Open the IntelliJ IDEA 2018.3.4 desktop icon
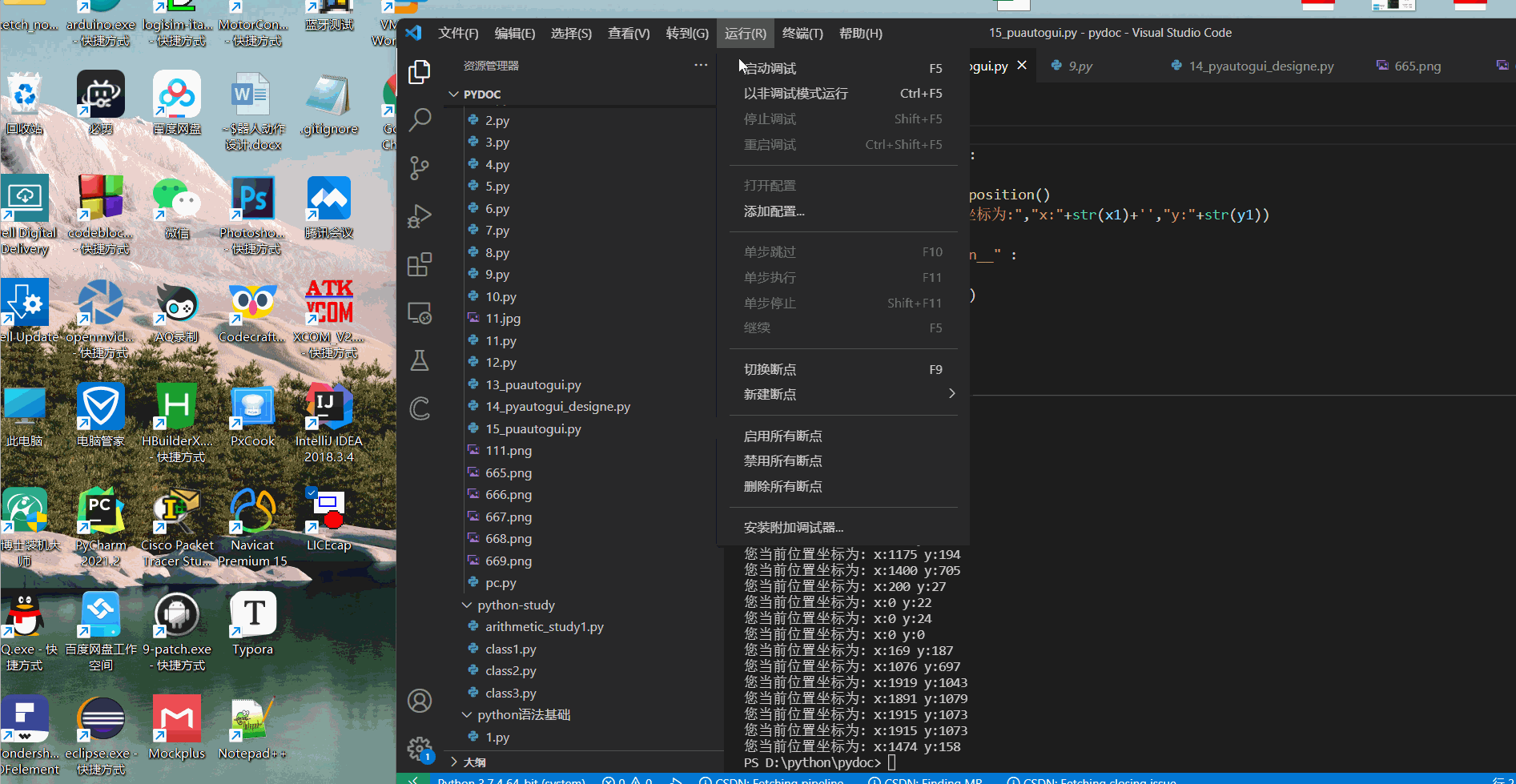The width and height of the screenshot is (1516, 784). (x=329, y=423)
